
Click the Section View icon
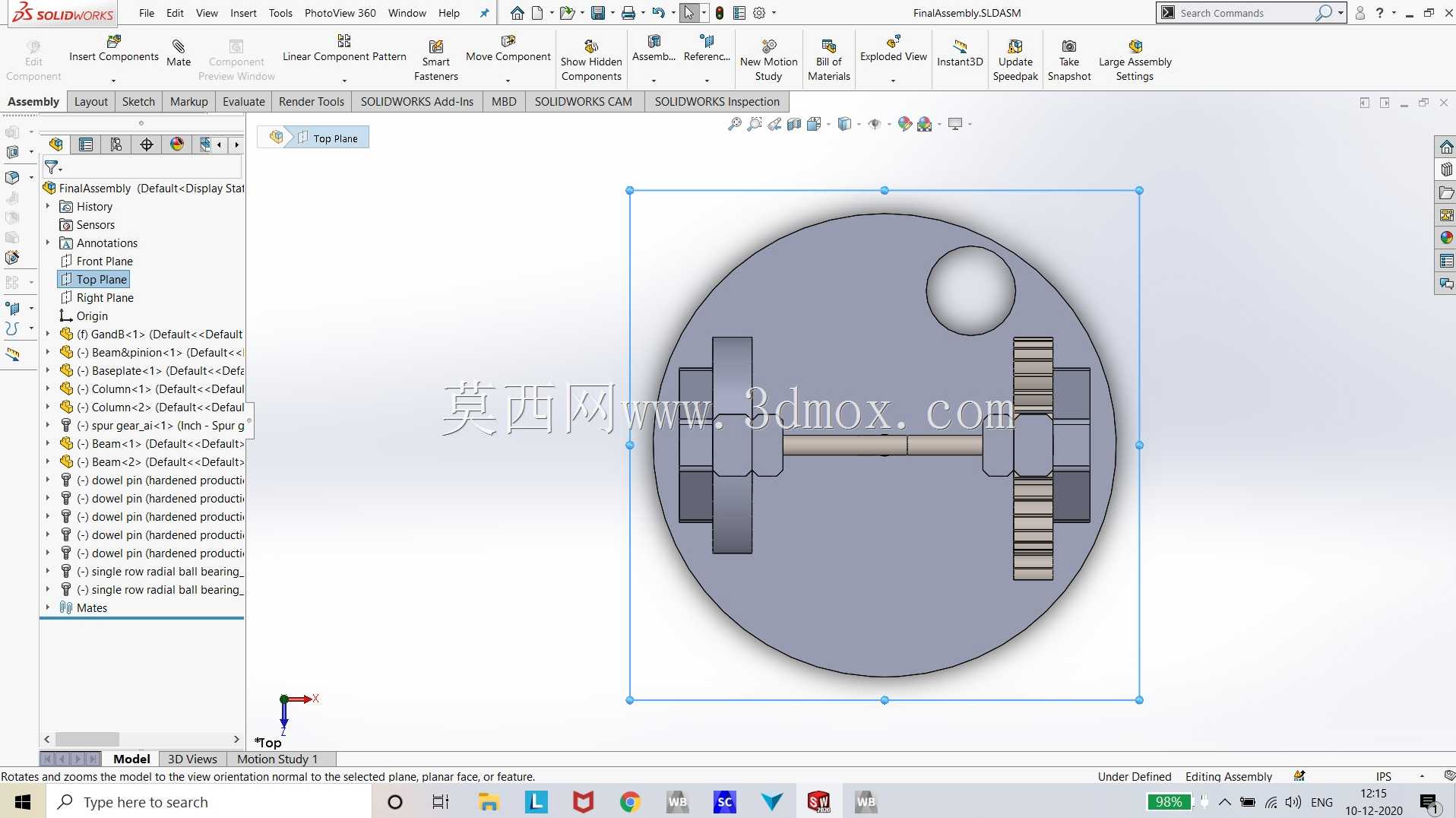(x=794, y=124)
